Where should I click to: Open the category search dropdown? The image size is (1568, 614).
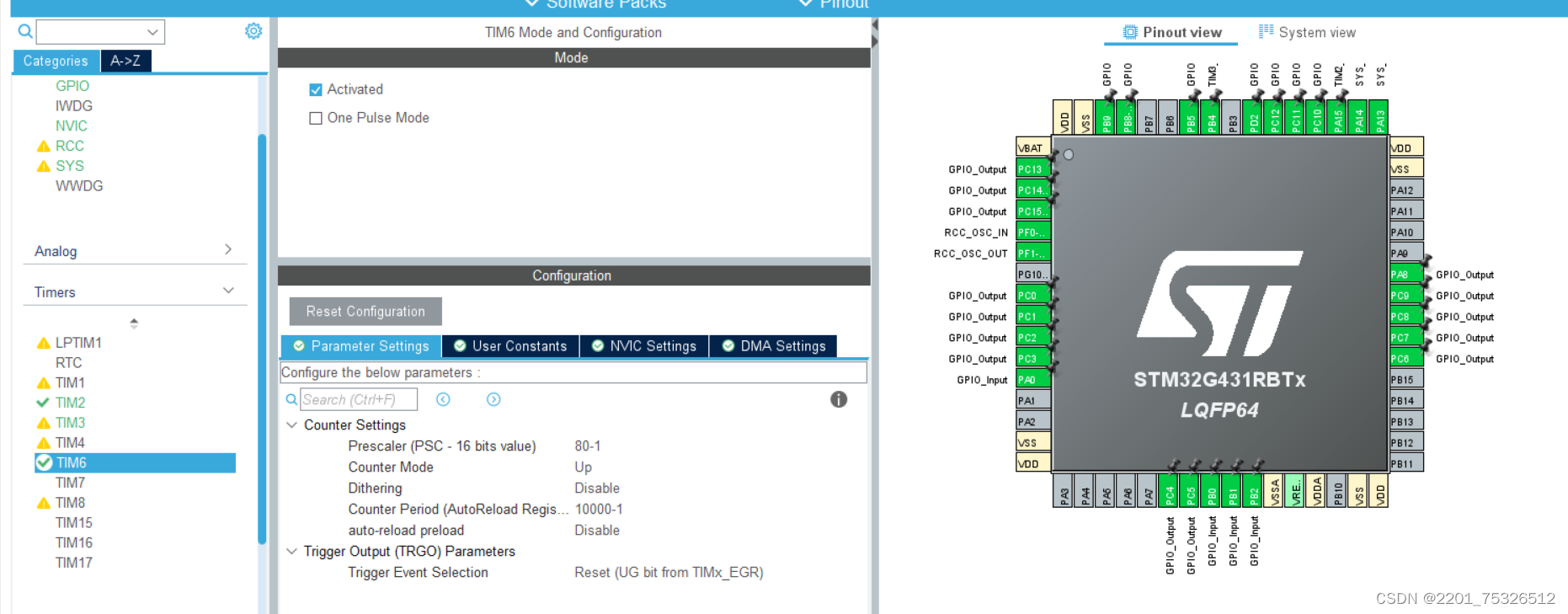tap(152, 32)
